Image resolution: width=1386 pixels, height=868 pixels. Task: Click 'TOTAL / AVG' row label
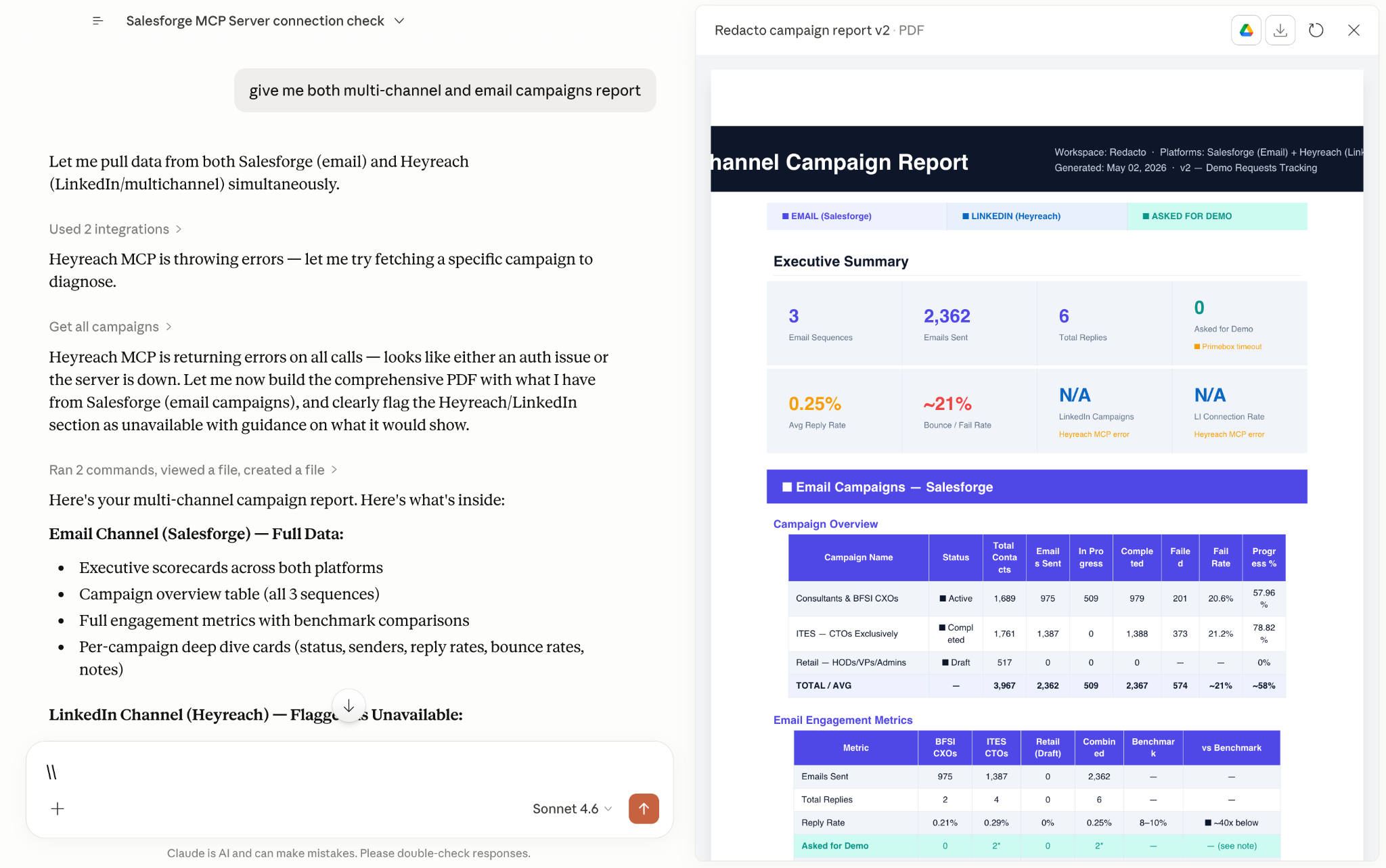(823, 686)
